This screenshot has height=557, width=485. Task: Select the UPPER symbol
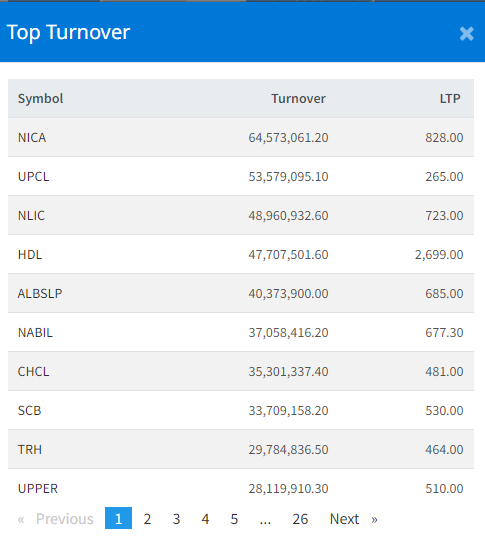[38, 489]
